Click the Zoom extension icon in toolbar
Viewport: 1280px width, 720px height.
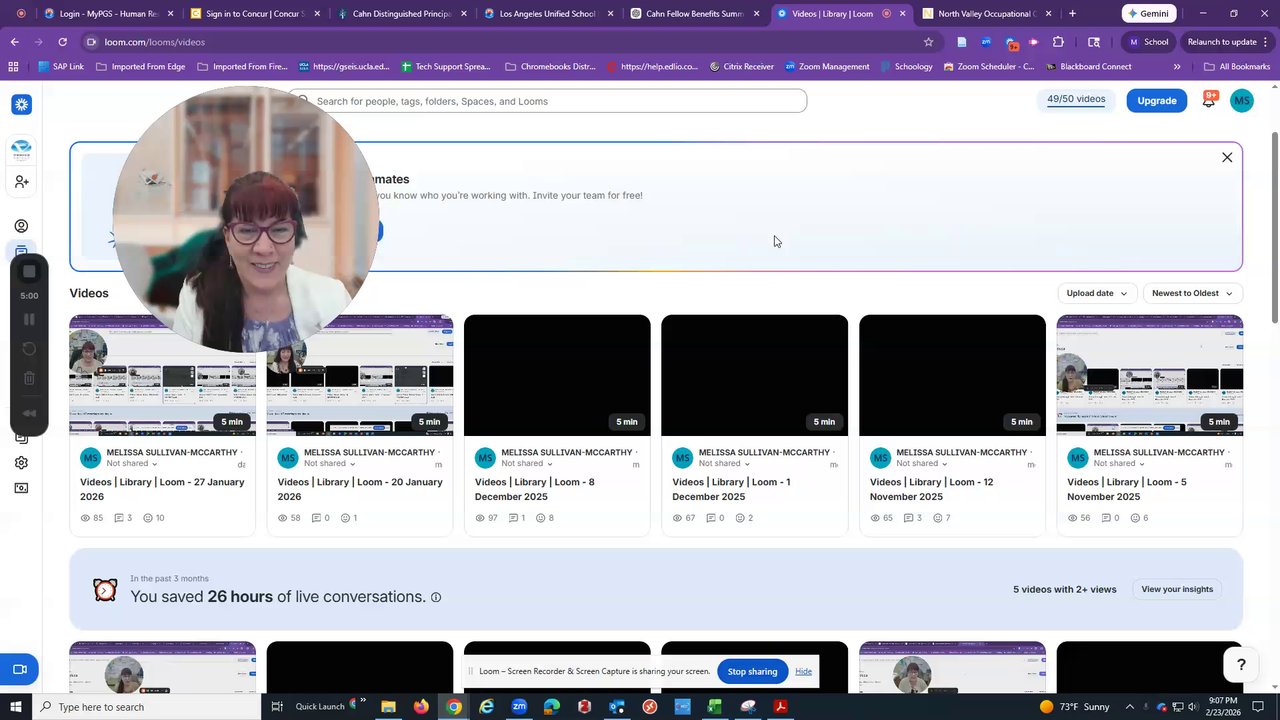tap(986, 42)
